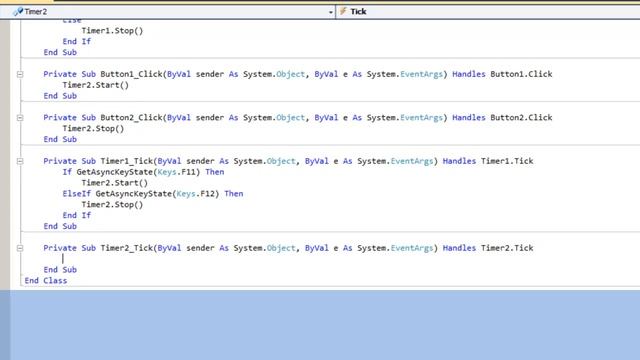Image resolution: width=640 pixels, height=360 pixels.
Task: Click the Timer2_Tick sub name
Action: coord(127,248)
